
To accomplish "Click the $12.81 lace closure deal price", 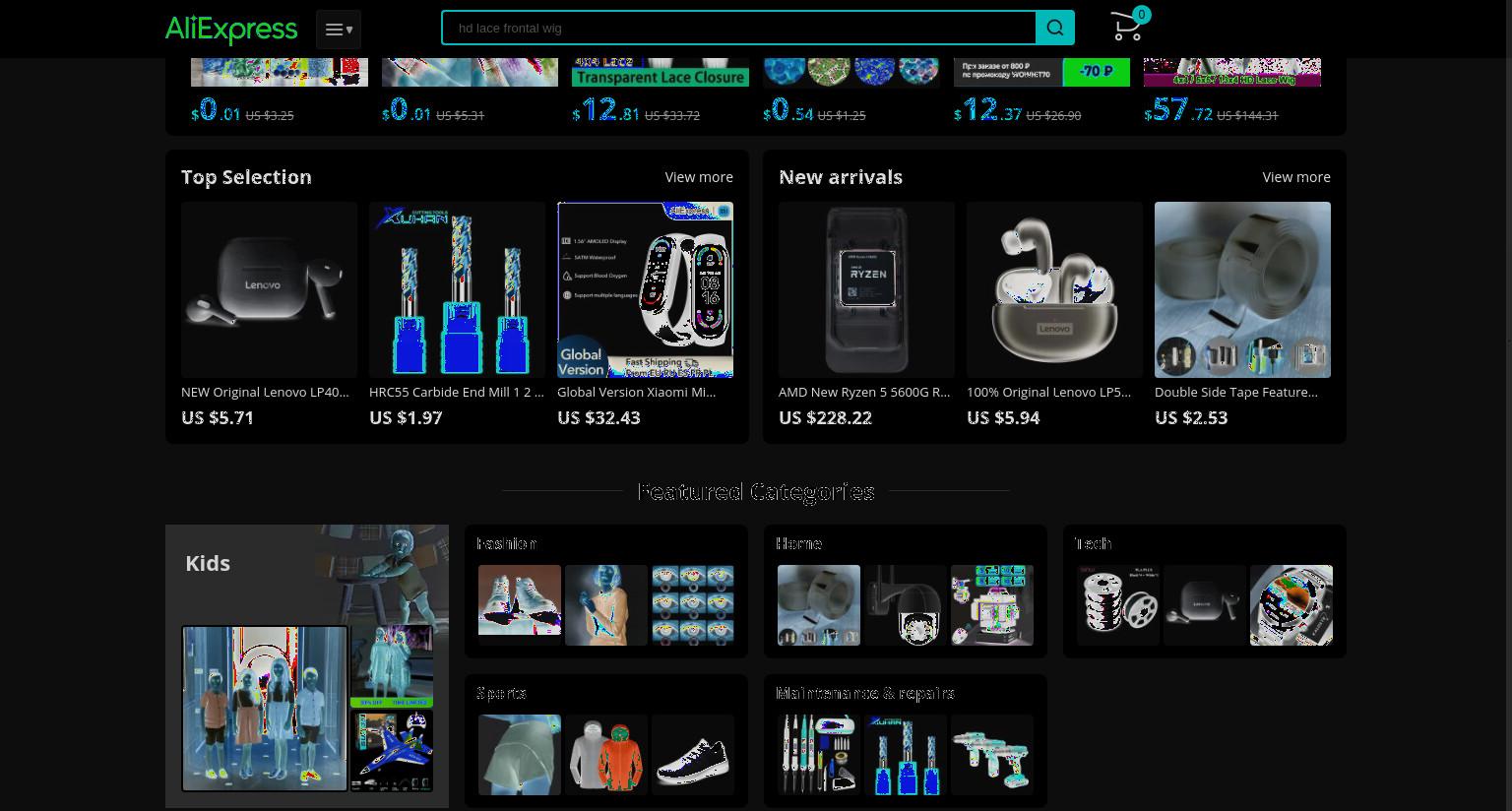I will tap(605, 109).
